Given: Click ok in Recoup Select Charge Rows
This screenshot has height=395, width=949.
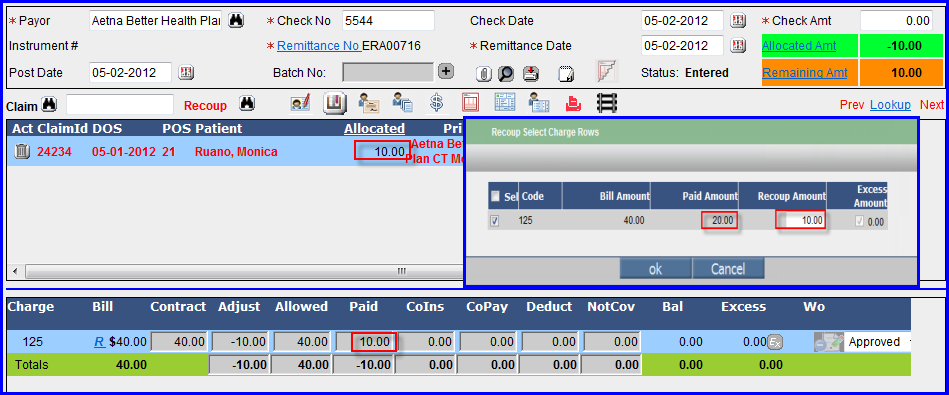Looking at the screenshot, I should coord(655,269).
